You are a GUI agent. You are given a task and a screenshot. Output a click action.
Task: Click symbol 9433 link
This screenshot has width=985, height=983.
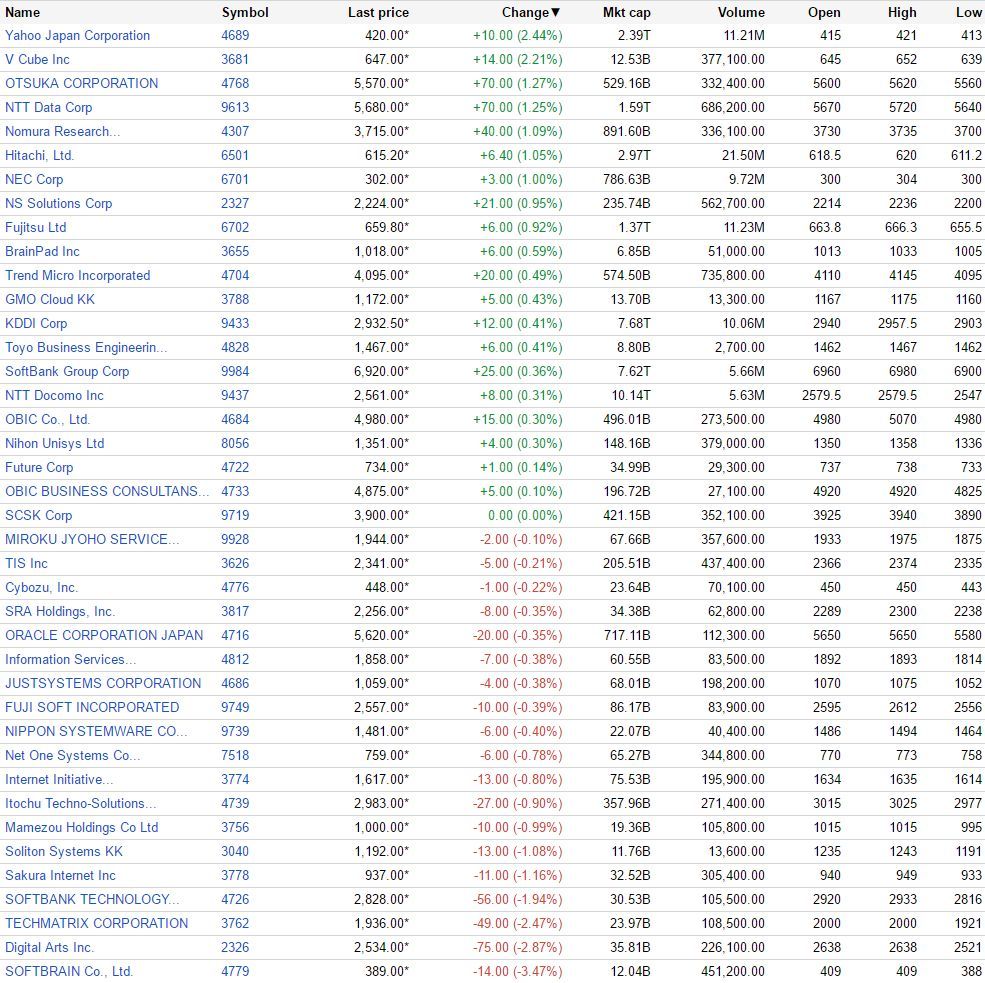235,323
